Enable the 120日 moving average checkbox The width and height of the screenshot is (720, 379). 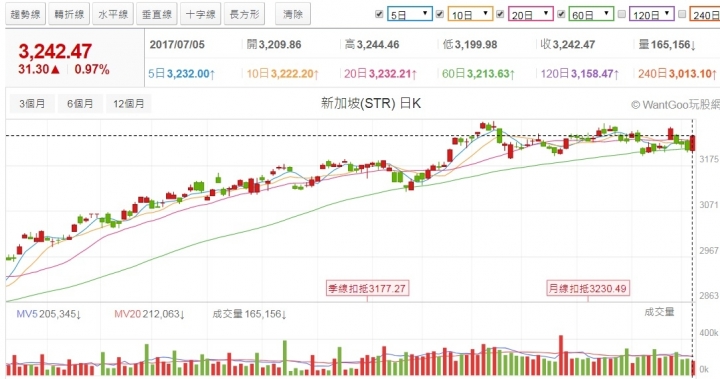tap(622, 14)
